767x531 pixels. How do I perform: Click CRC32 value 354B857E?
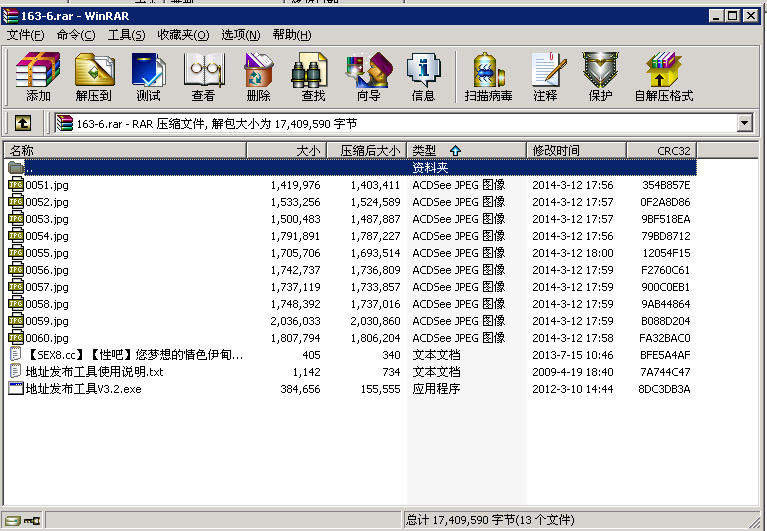pyautogui.click(x=666, y=185)
